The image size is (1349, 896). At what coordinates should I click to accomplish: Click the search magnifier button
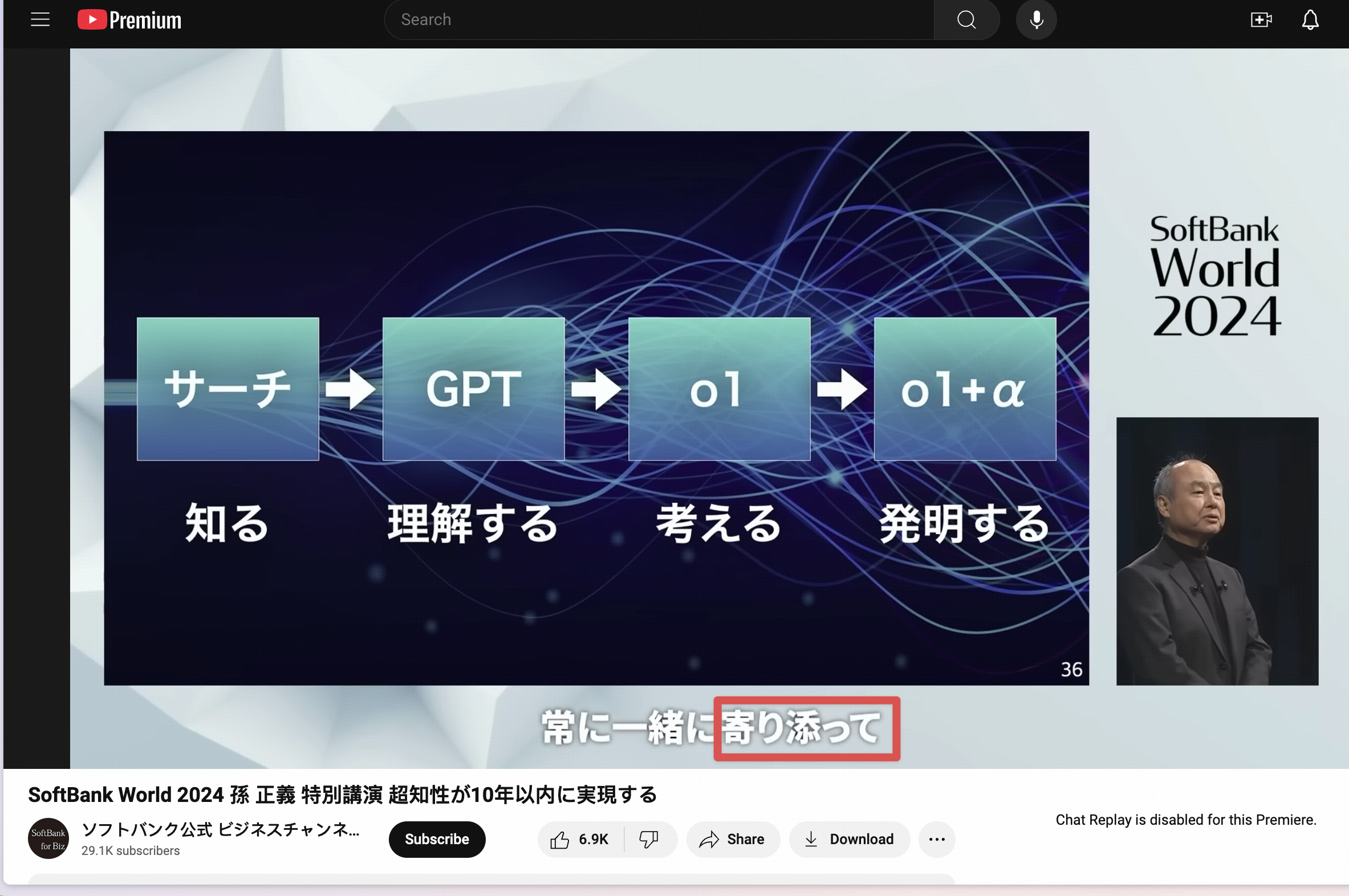[x=966, y=20]
